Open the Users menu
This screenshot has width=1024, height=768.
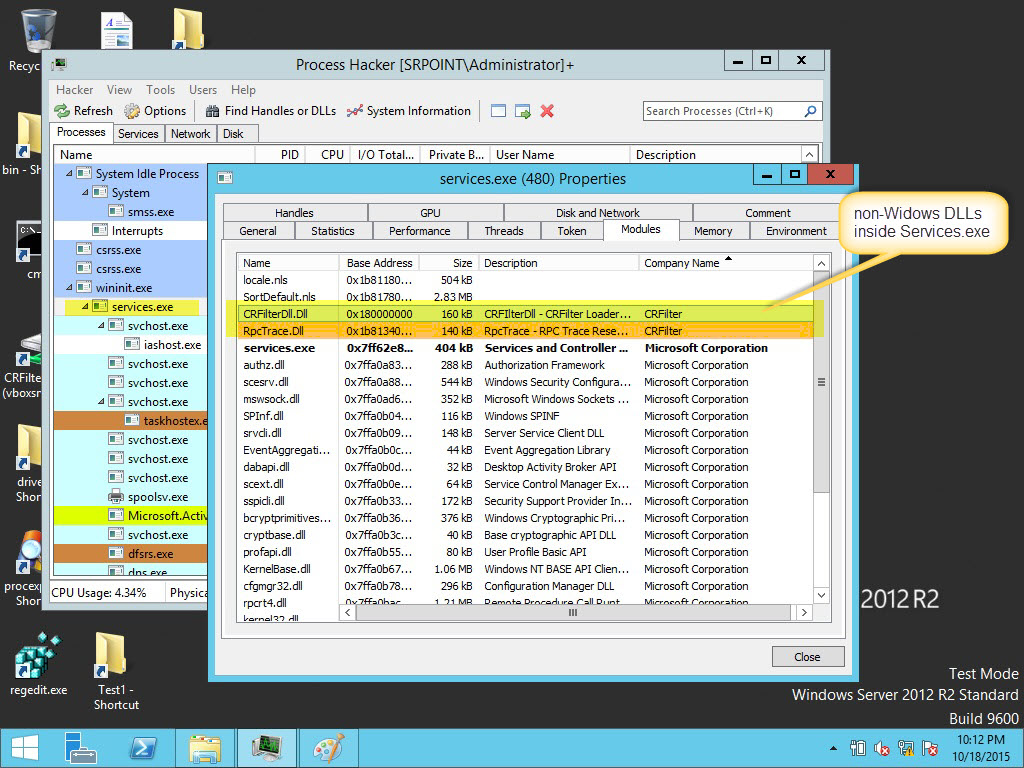click(203, 90)
